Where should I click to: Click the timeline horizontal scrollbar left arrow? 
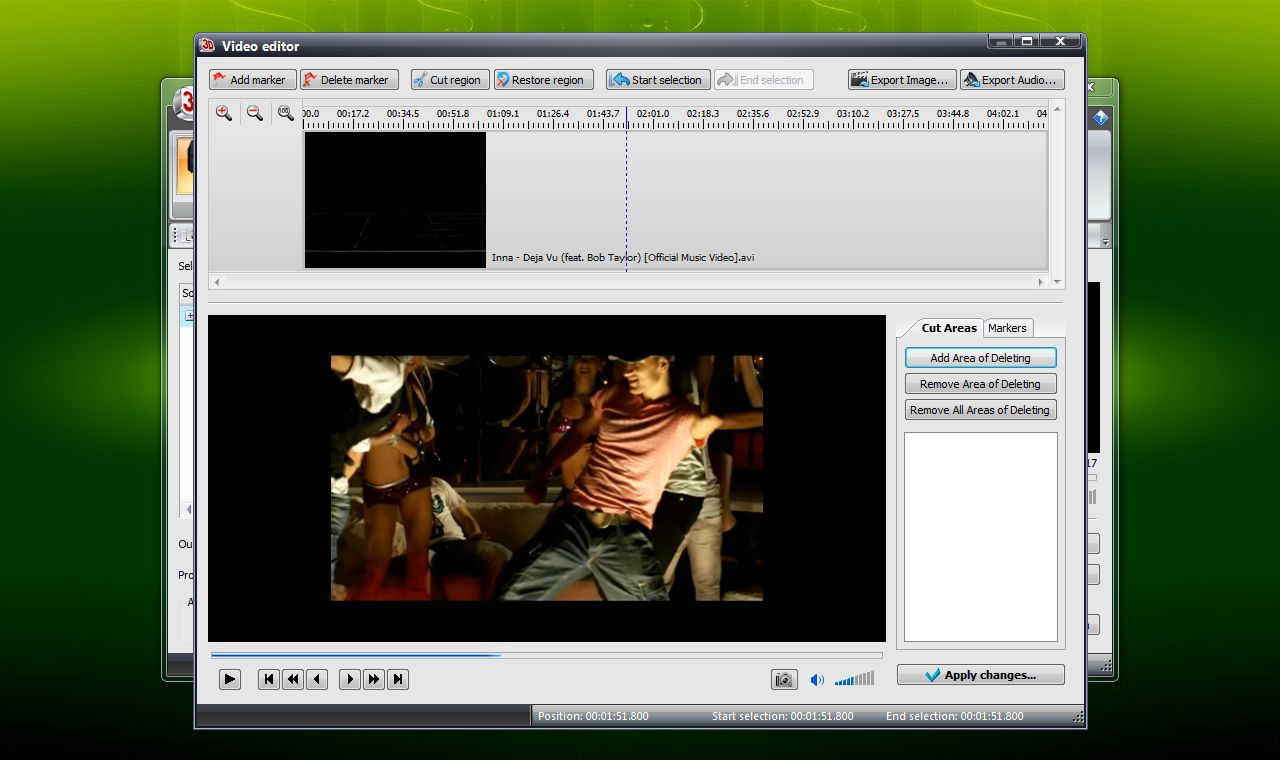pyautogui.click(x=217, y=283)
